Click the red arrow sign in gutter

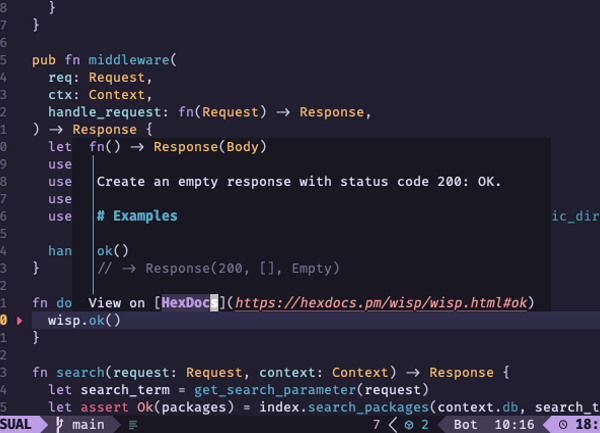19,320
